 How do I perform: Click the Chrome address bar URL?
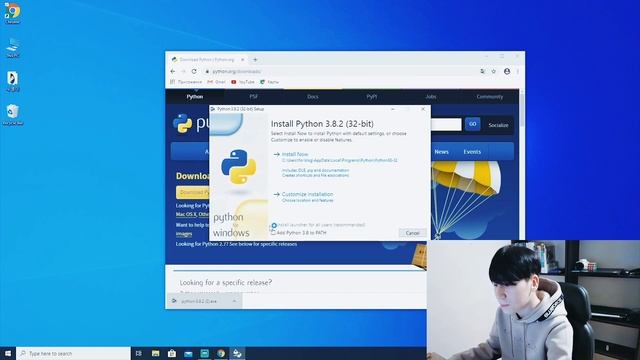237,71
